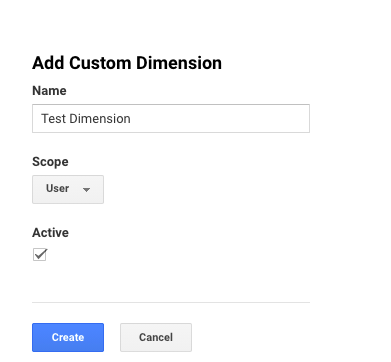Click the 'User' scope label
This screenshot has height=362, width=391.
click(x=57, y=188)
